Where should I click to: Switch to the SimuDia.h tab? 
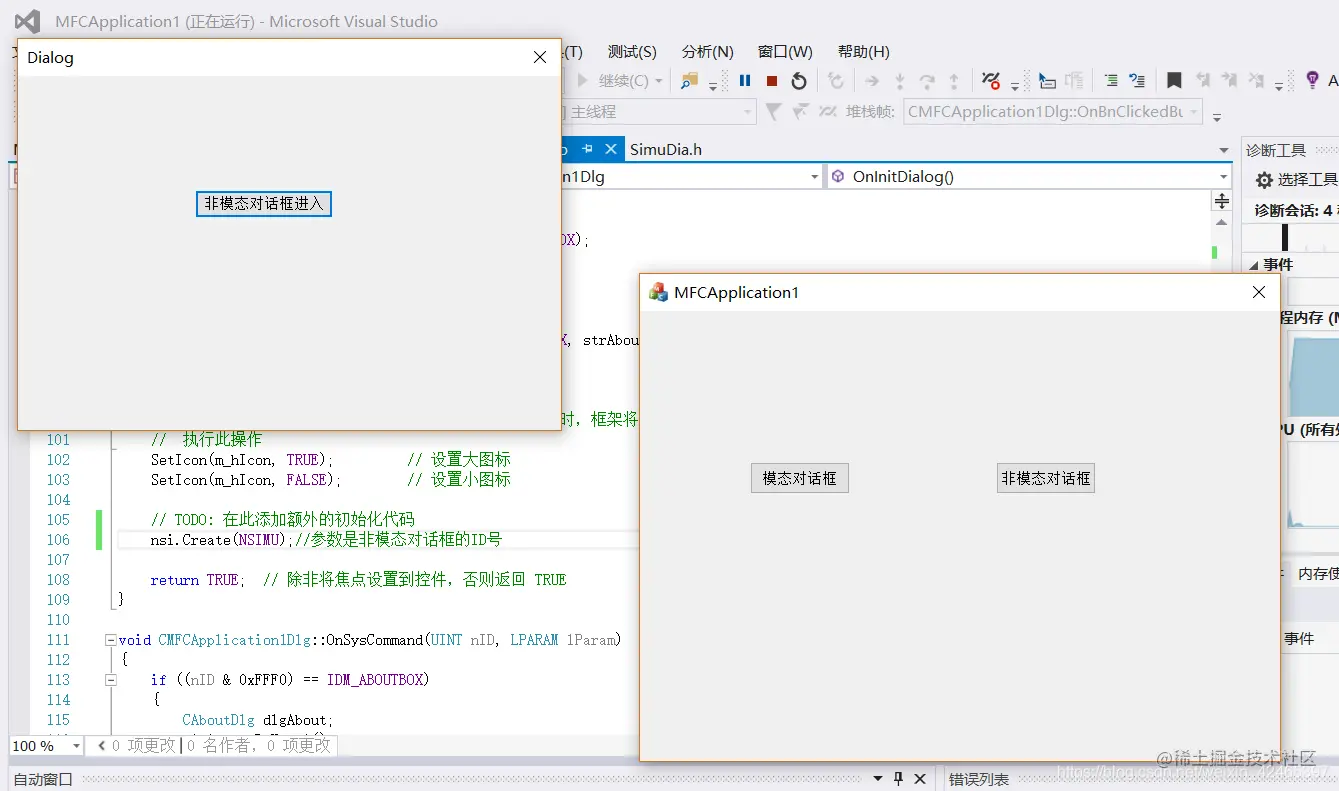point(666,149)
